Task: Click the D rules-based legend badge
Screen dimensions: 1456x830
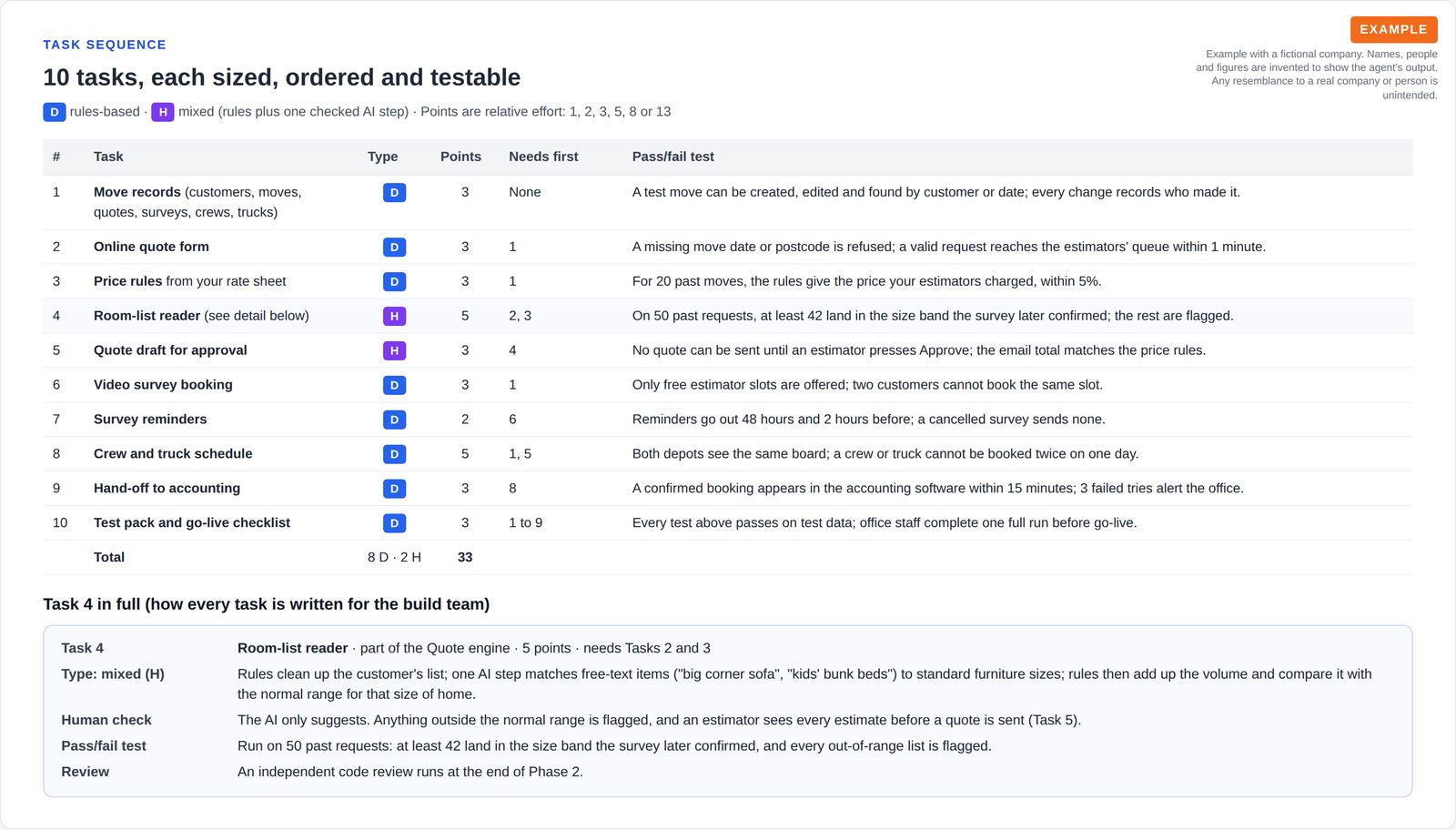Action: [54, 112]
